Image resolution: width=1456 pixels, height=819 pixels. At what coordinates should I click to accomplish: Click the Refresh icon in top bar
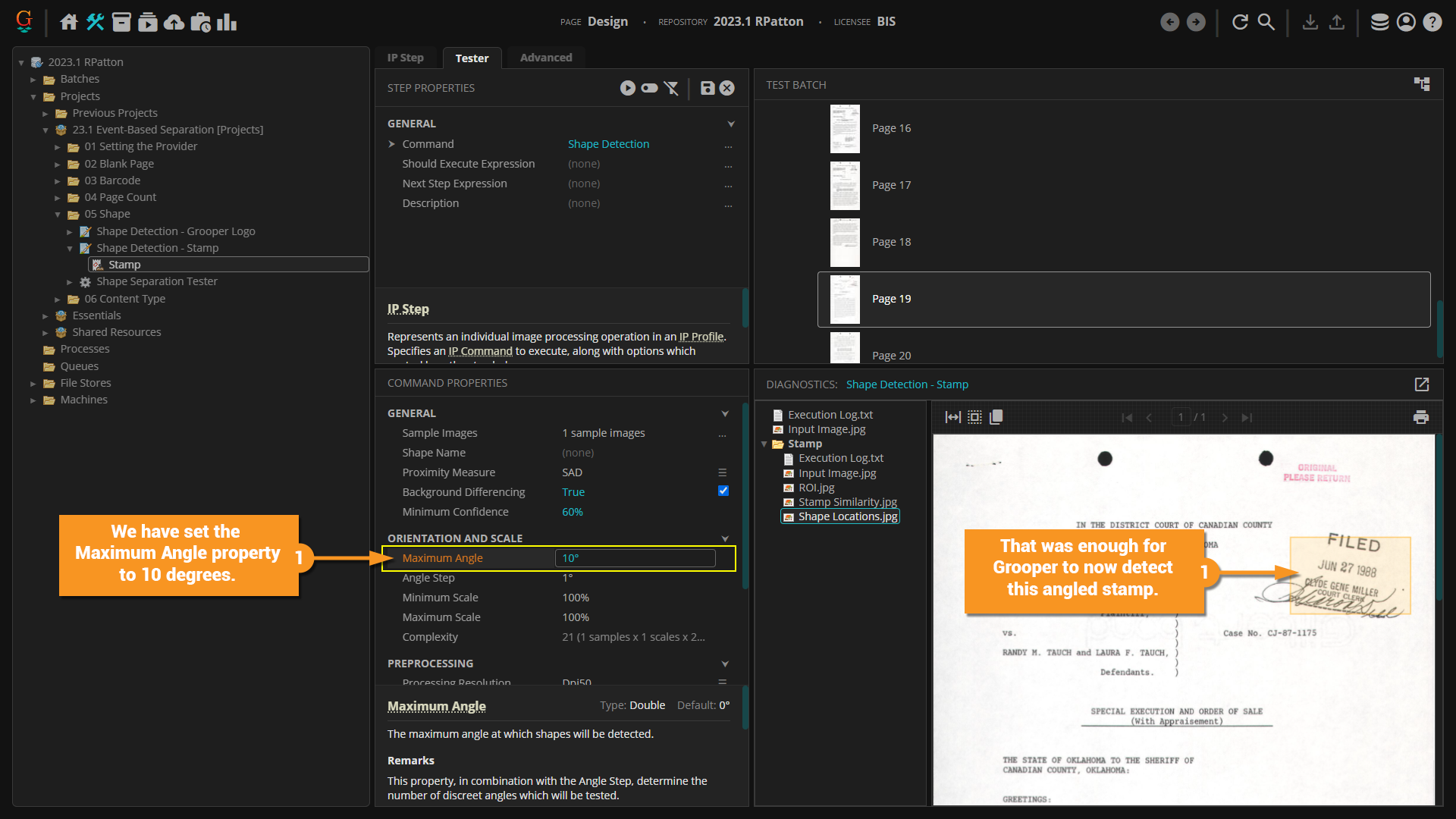[1240, 22]
